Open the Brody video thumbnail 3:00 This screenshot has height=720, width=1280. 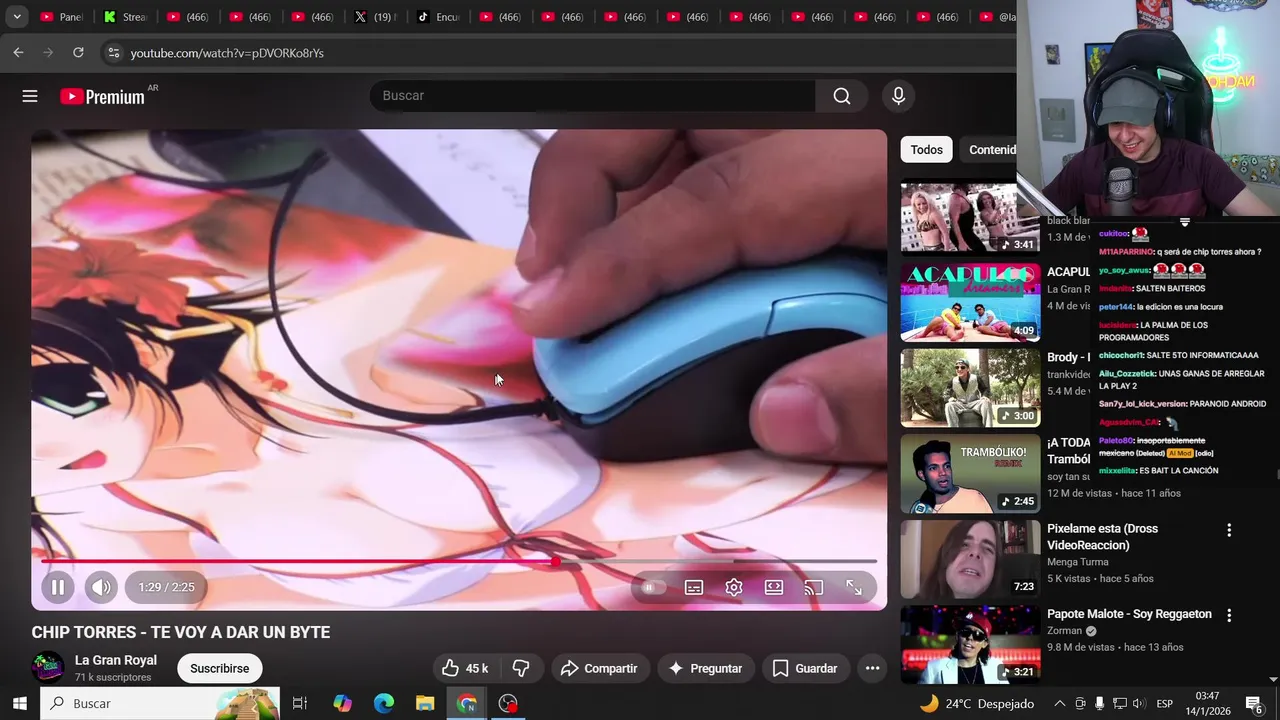(970, 388)
